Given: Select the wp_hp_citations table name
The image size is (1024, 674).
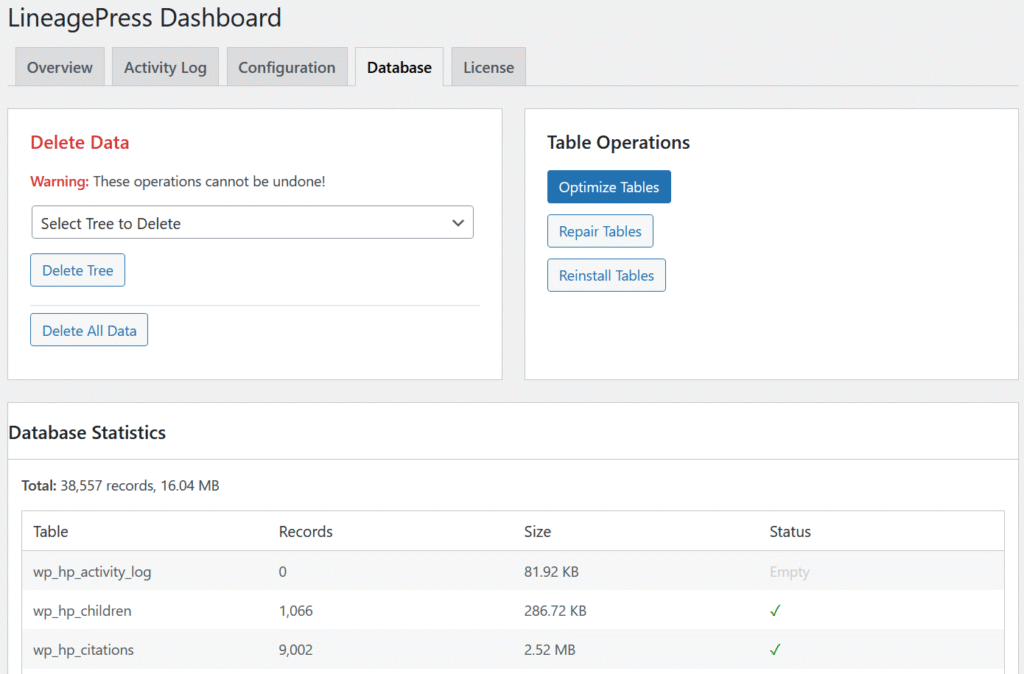Looking at the screenshot, I should click(x=83, y=650).
